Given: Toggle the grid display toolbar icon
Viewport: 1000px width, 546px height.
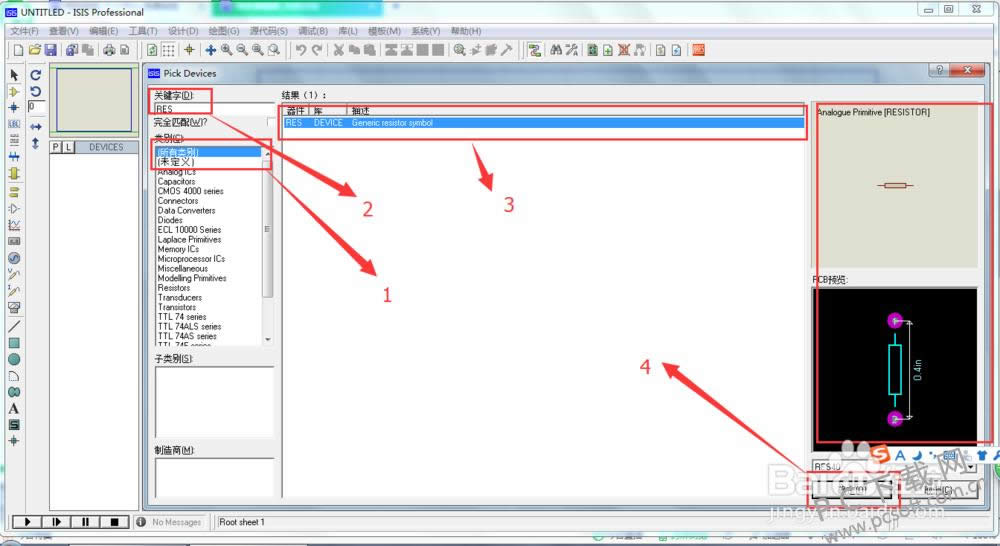Looking at the screenshot, I should (168, 50).
